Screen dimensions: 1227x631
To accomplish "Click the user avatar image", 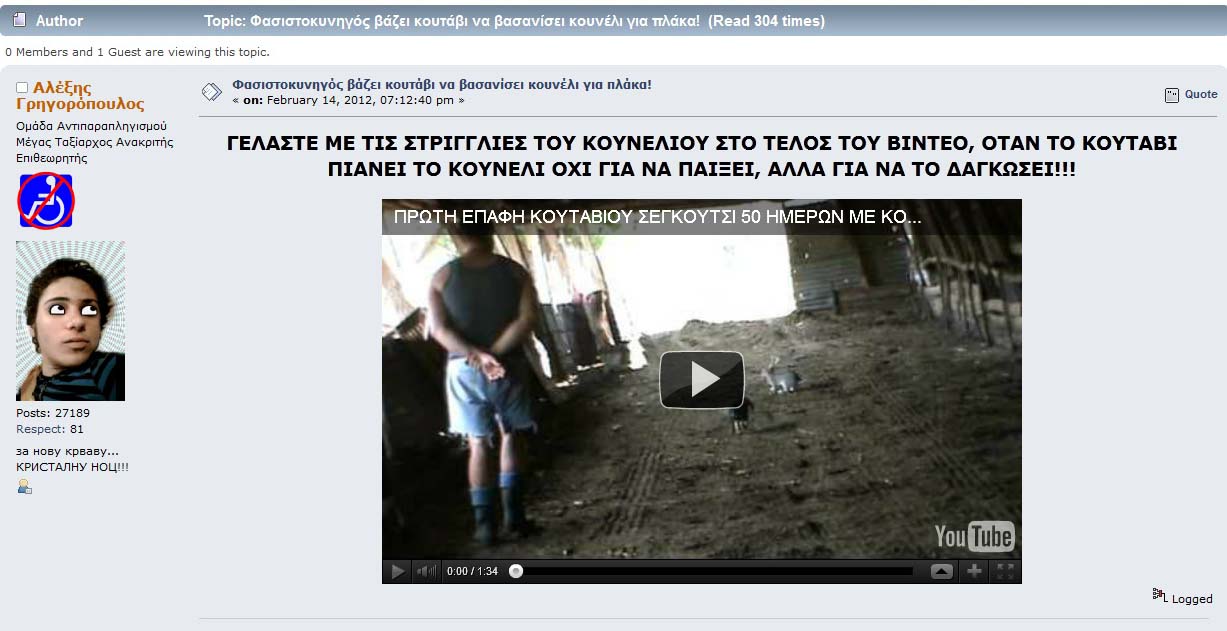I will [70, 321].
